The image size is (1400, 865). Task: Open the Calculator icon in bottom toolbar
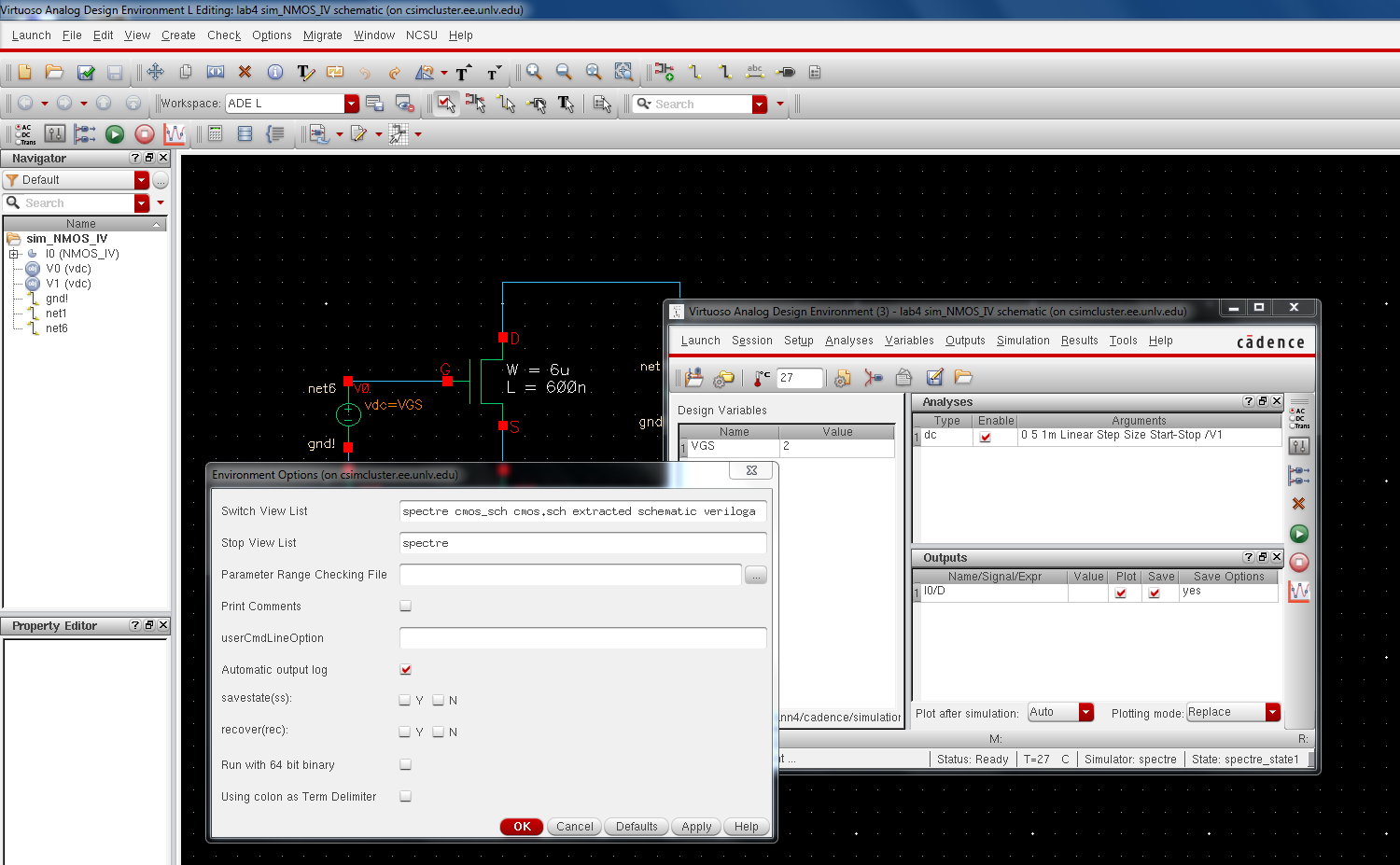pos(216,134)
